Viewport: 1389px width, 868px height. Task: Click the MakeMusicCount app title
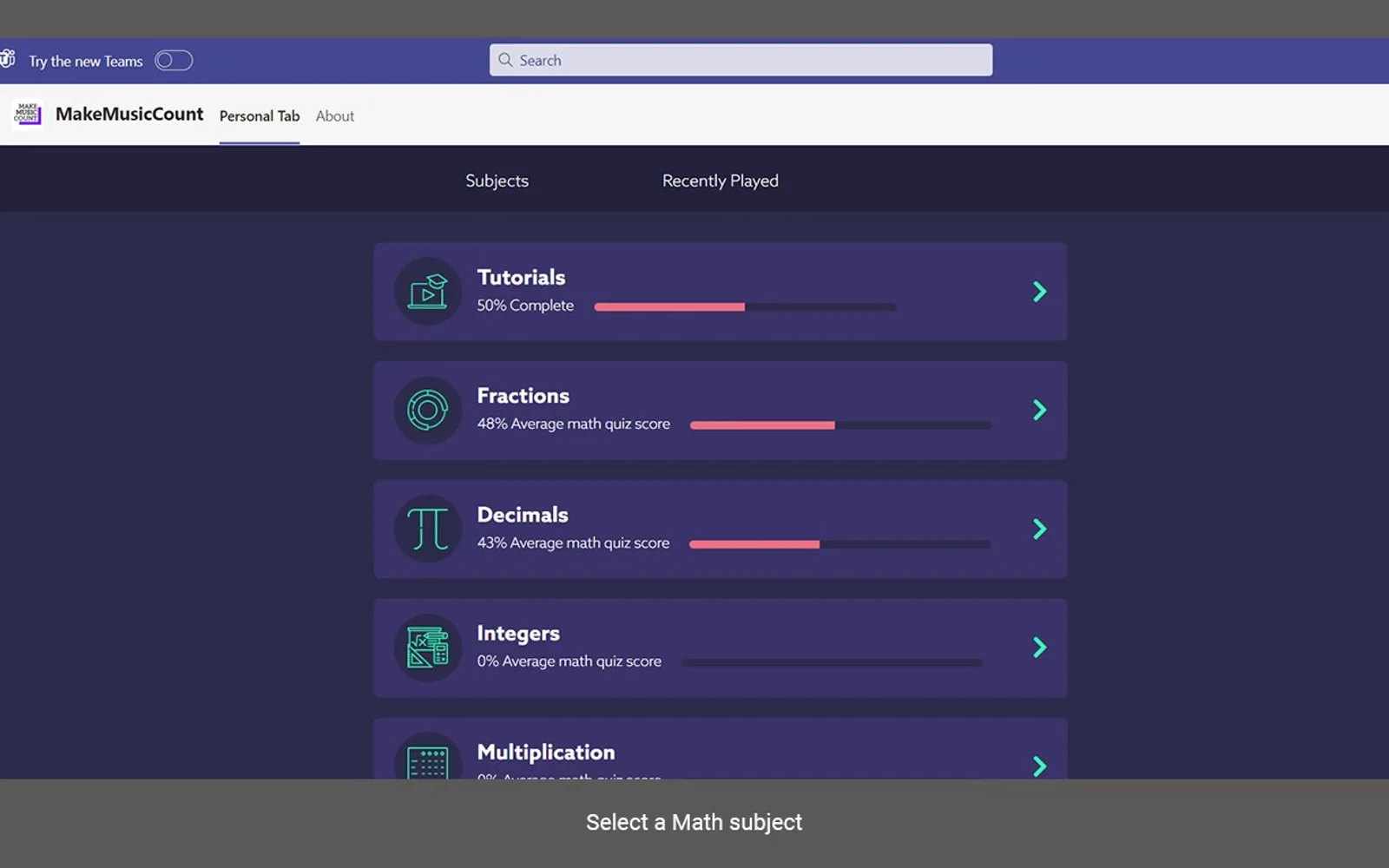[x=129, y=114]
